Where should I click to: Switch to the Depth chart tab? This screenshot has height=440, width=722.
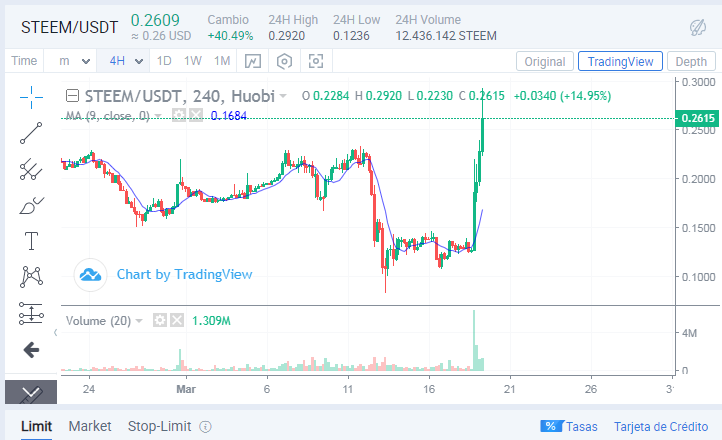(691, 61)
